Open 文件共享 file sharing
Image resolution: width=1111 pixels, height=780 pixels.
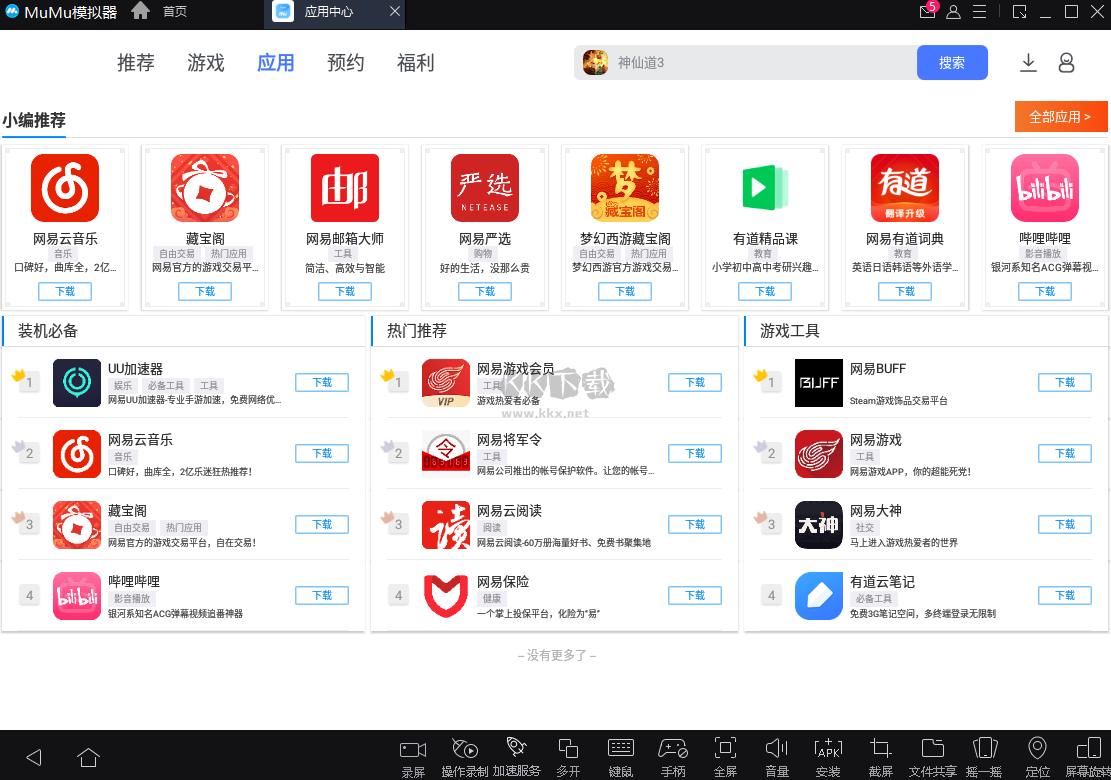coord(933,755)
